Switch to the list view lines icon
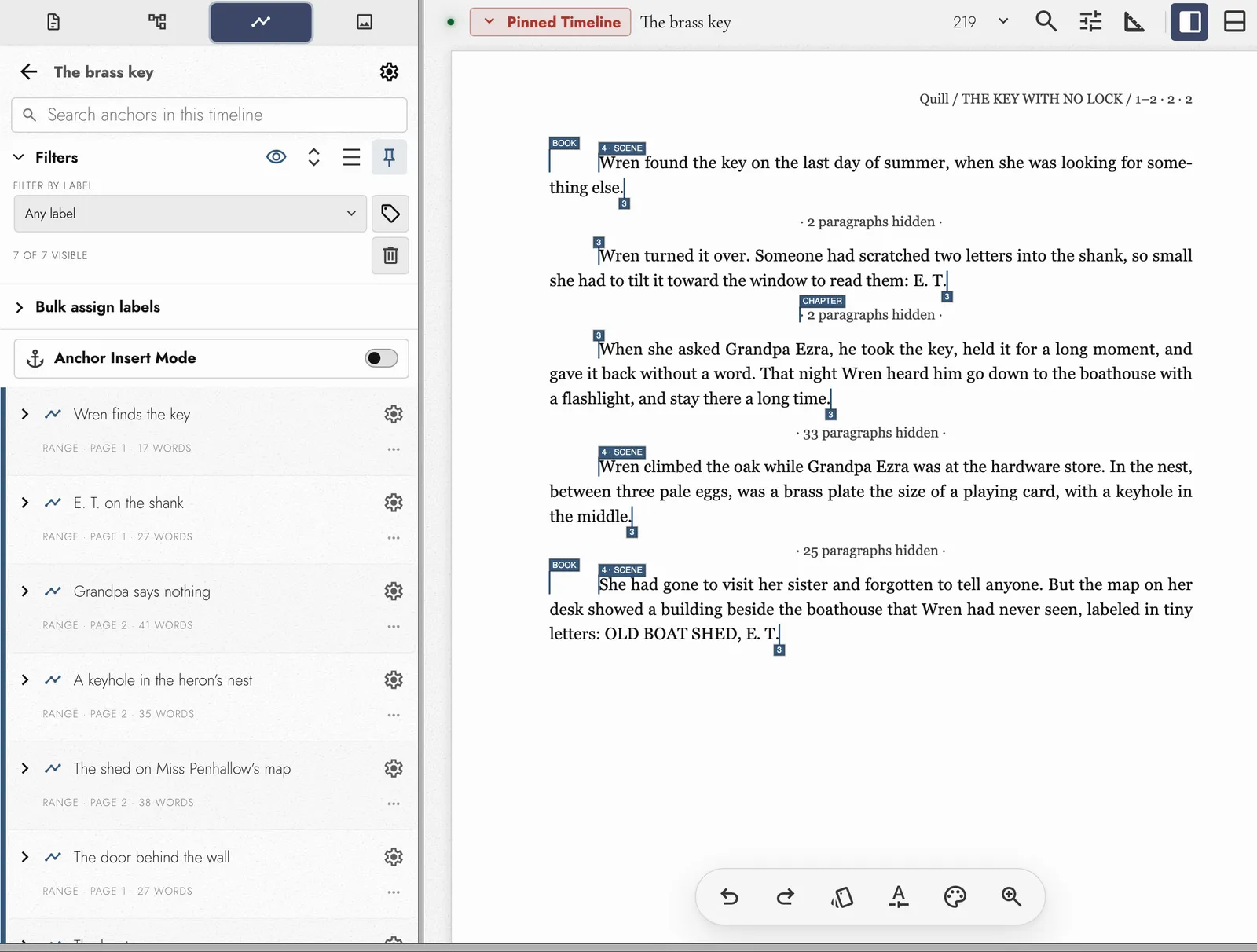 pos(351,157)
